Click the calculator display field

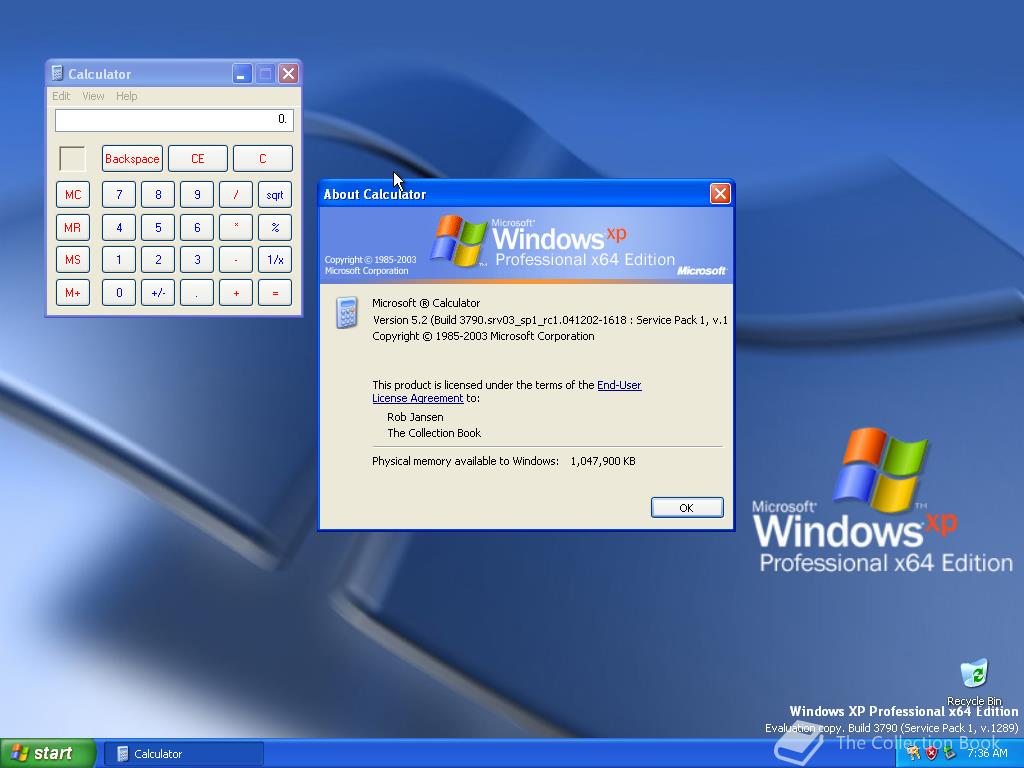174,120
